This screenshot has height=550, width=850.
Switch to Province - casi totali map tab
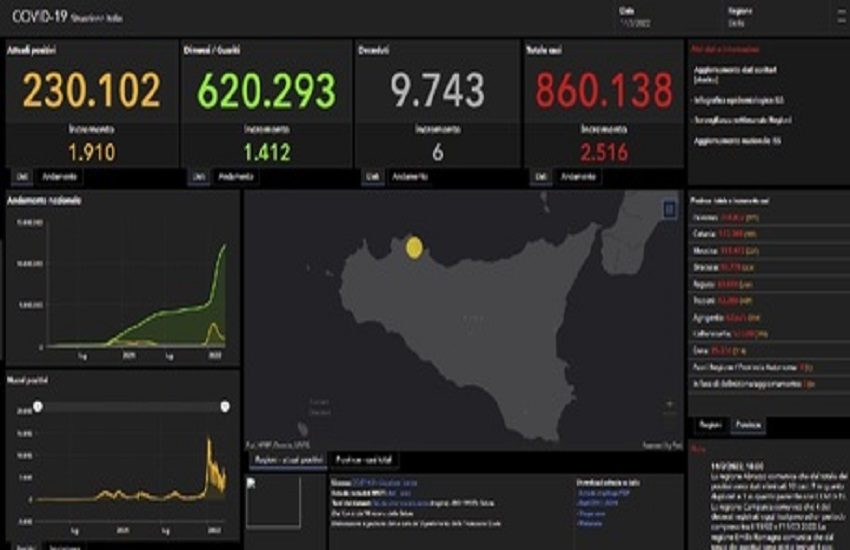363,458
